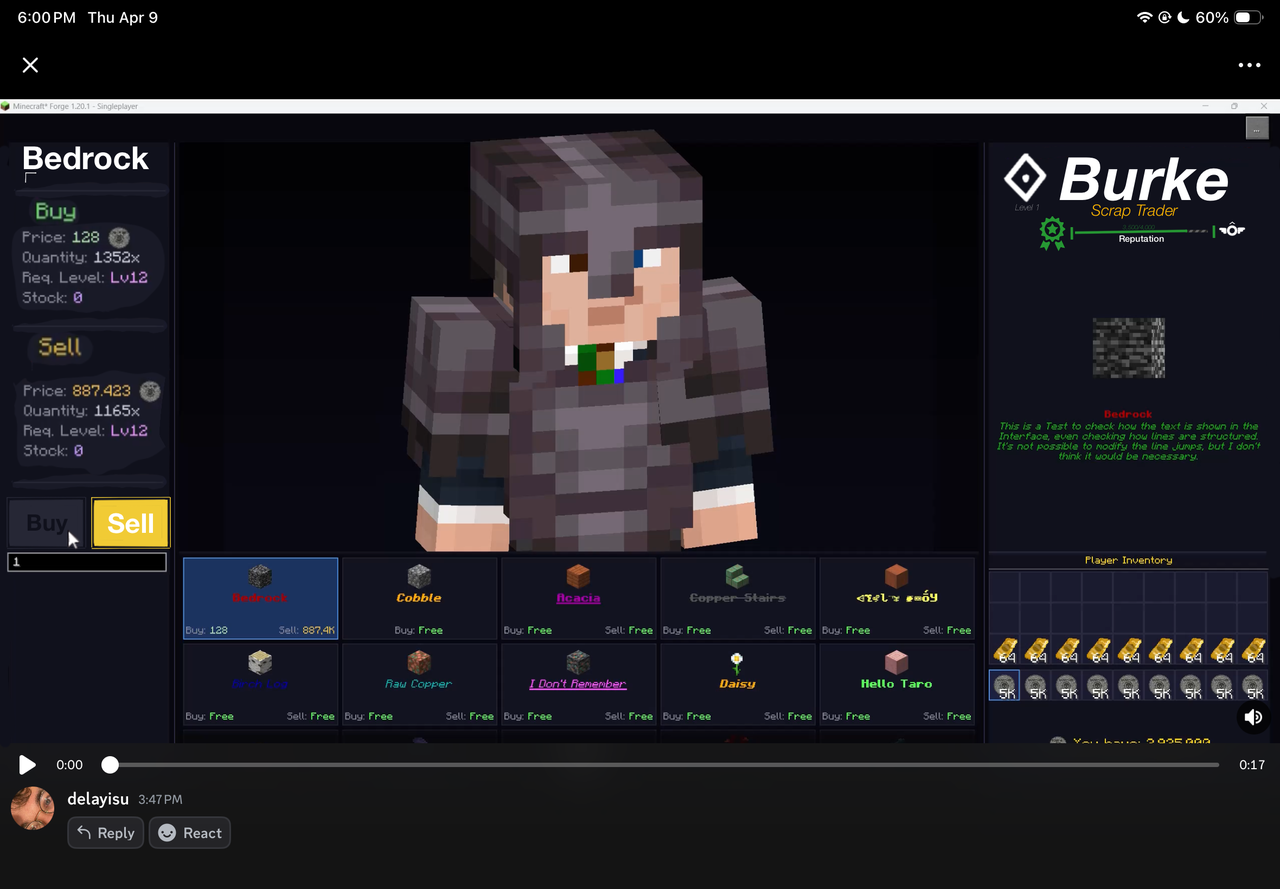Click the small gray ellipsis button above Burke
Image resolution: width=1280 pixels, height=889 pixels.
(x=1256, y=128)
